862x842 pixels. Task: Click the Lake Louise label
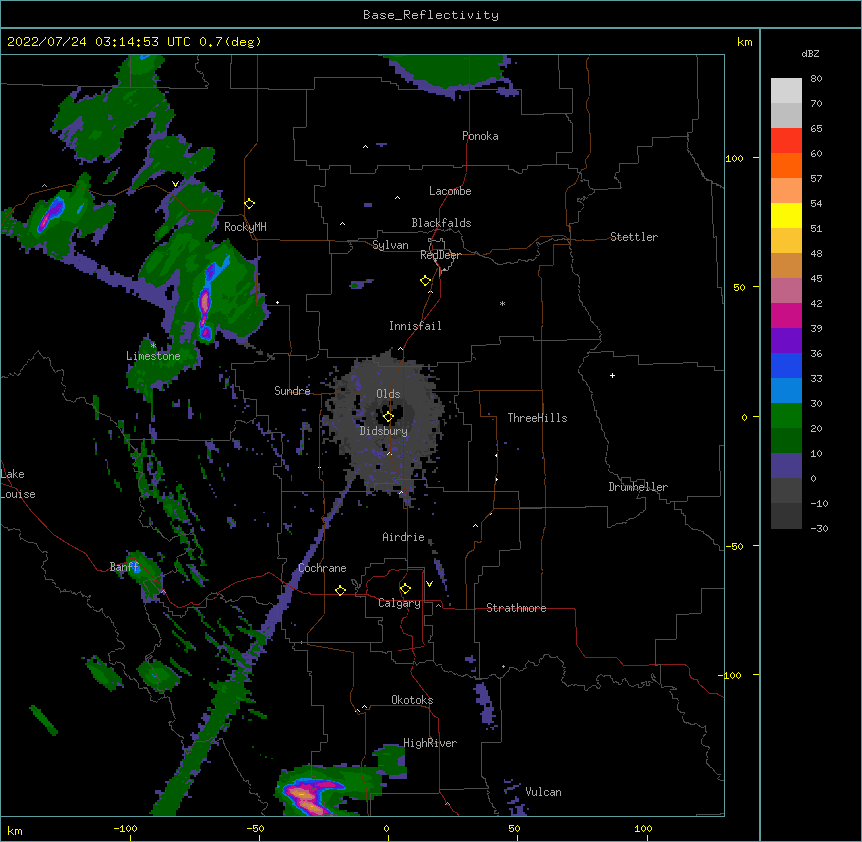click(x=17, y=484)
